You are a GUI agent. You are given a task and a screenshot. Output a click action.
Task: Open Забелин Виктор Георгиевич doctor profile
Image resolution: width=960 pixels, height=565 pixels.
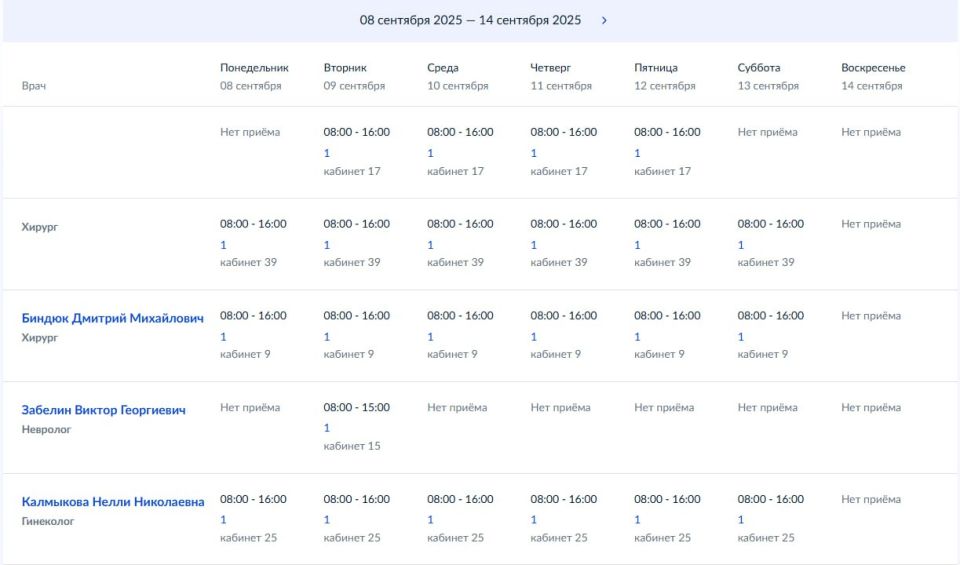coord(103,410)
